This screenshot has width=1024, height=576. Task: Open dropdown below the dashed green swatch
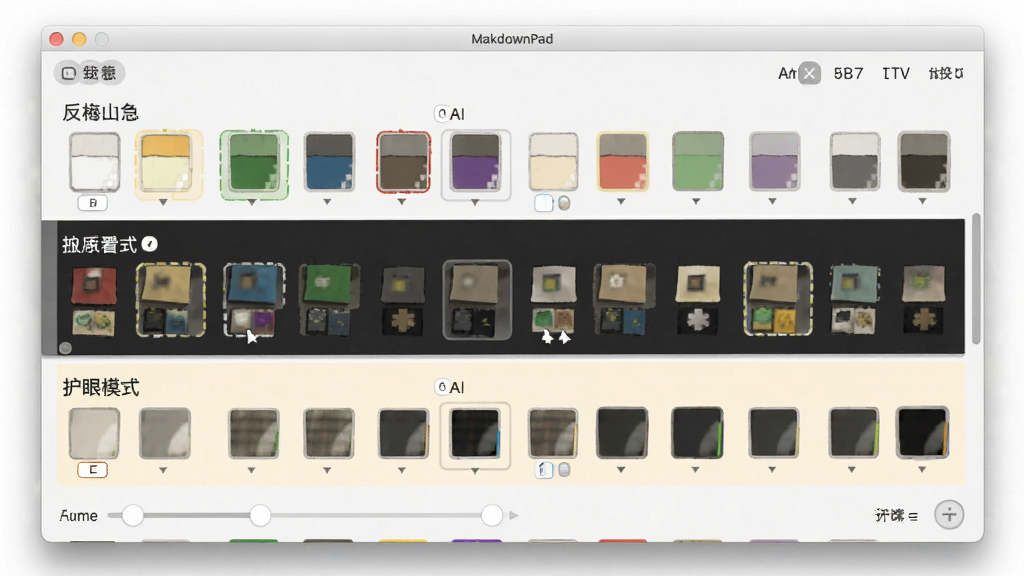[x=251, y=202]
